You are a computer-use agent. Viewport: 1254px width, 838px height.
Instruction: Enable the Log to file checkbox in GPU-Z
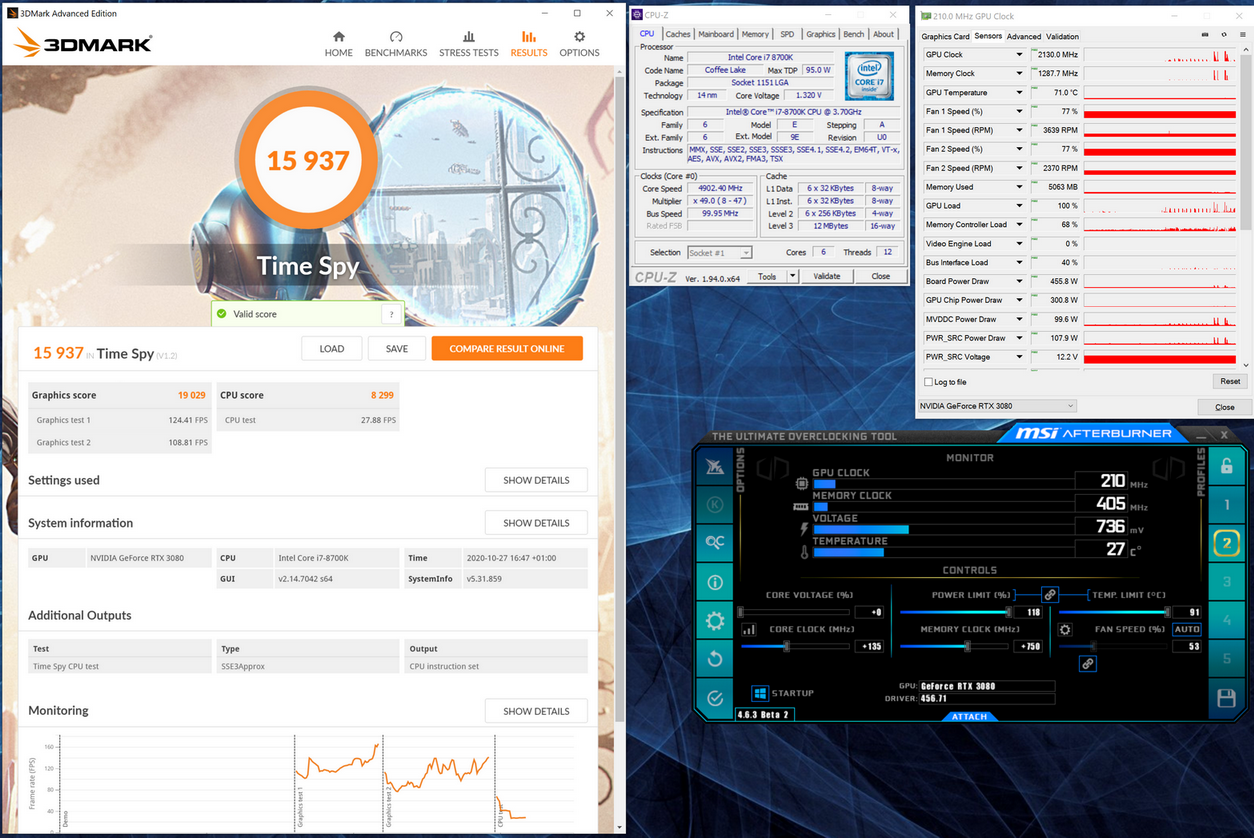coord(929,382)
